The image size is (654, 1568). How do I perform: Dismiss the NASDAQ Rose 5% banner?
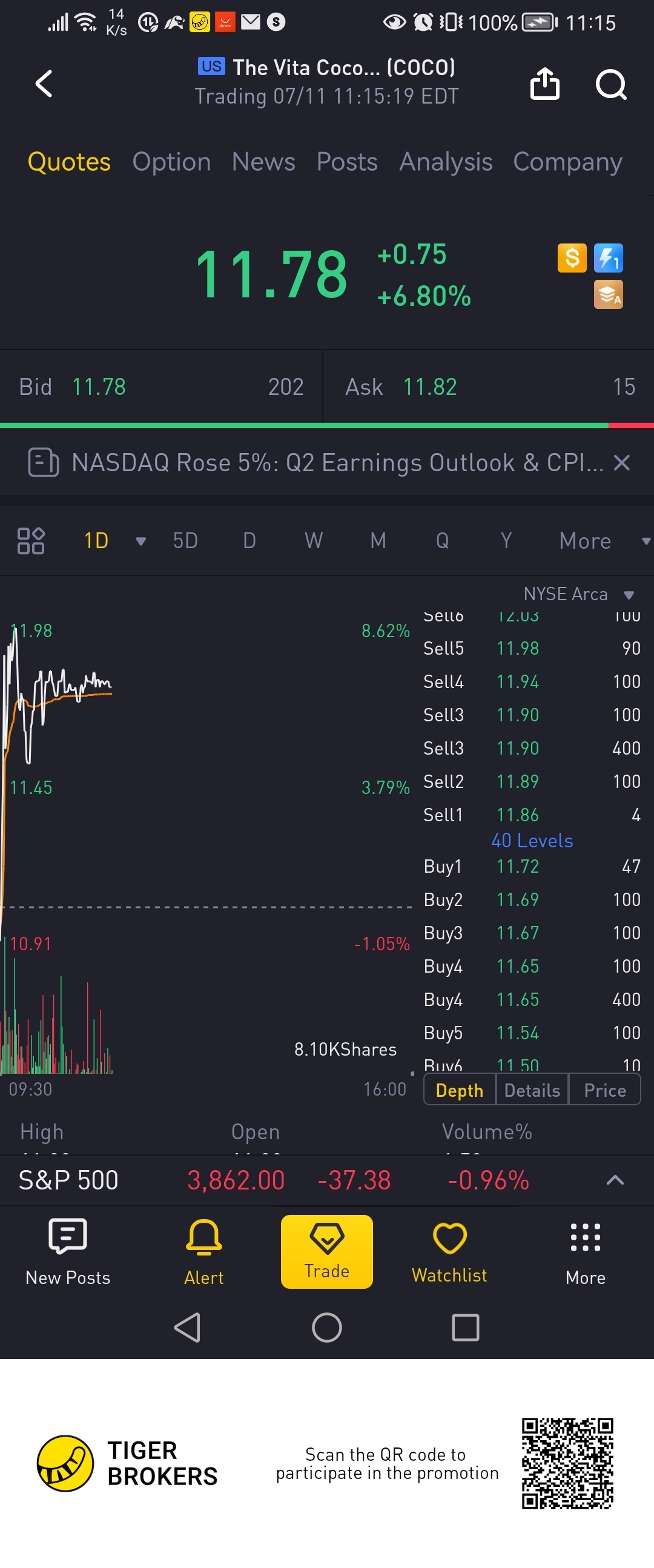[622, 463]
